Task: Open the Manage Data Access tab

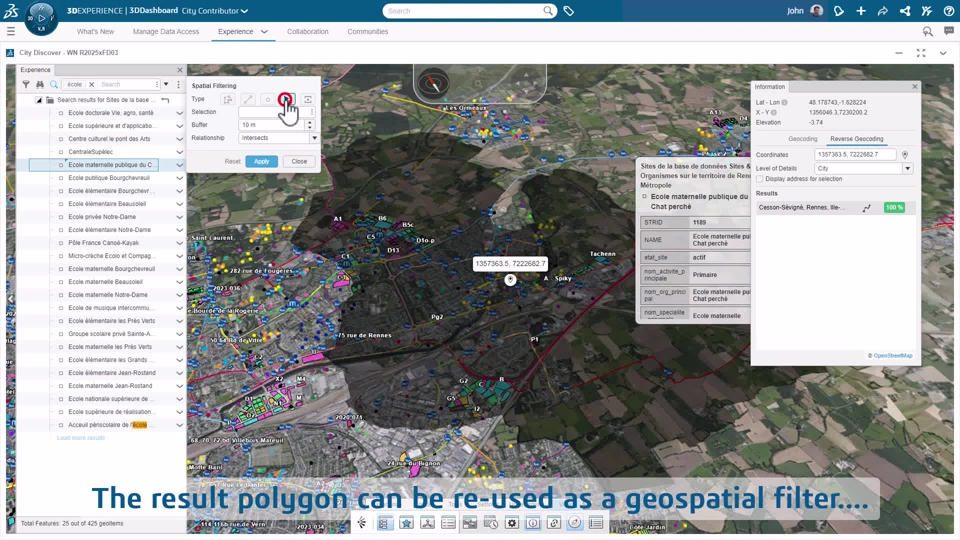Action: (x=166, y=32)
